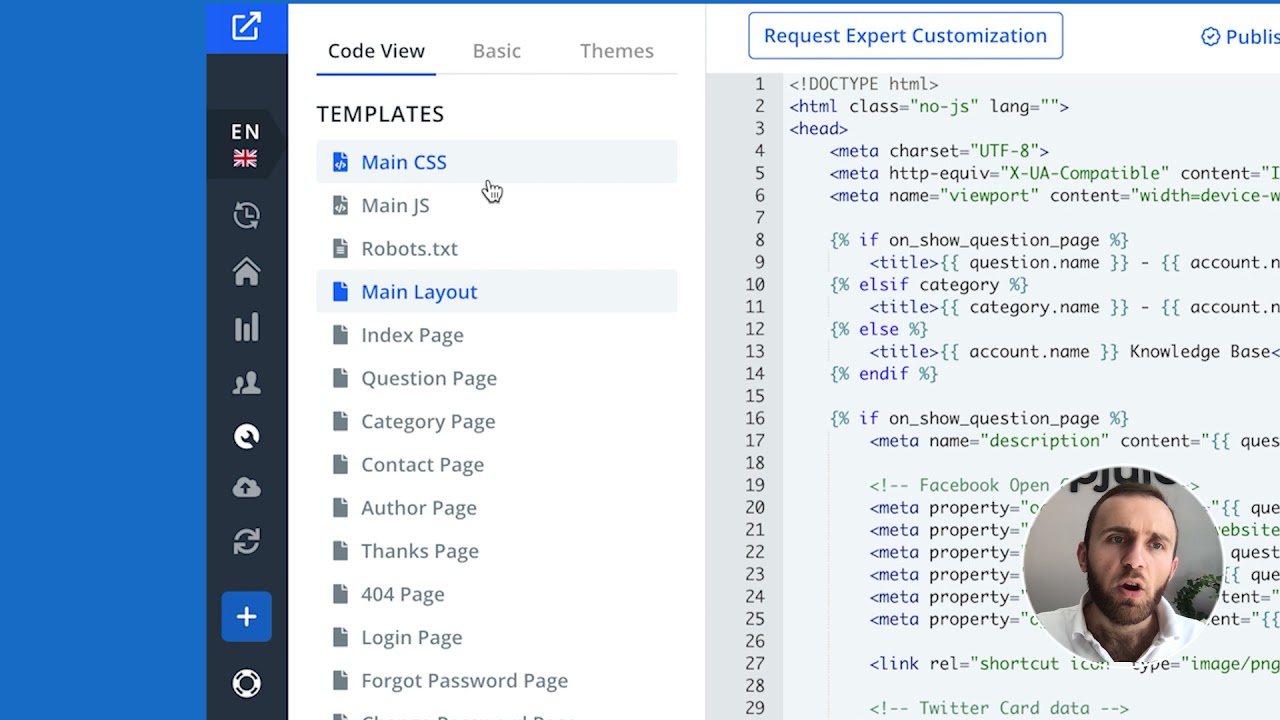The image size is (1280, 720).
Task: Open the external link icon at sidebar top
Action: click(246, 27)
